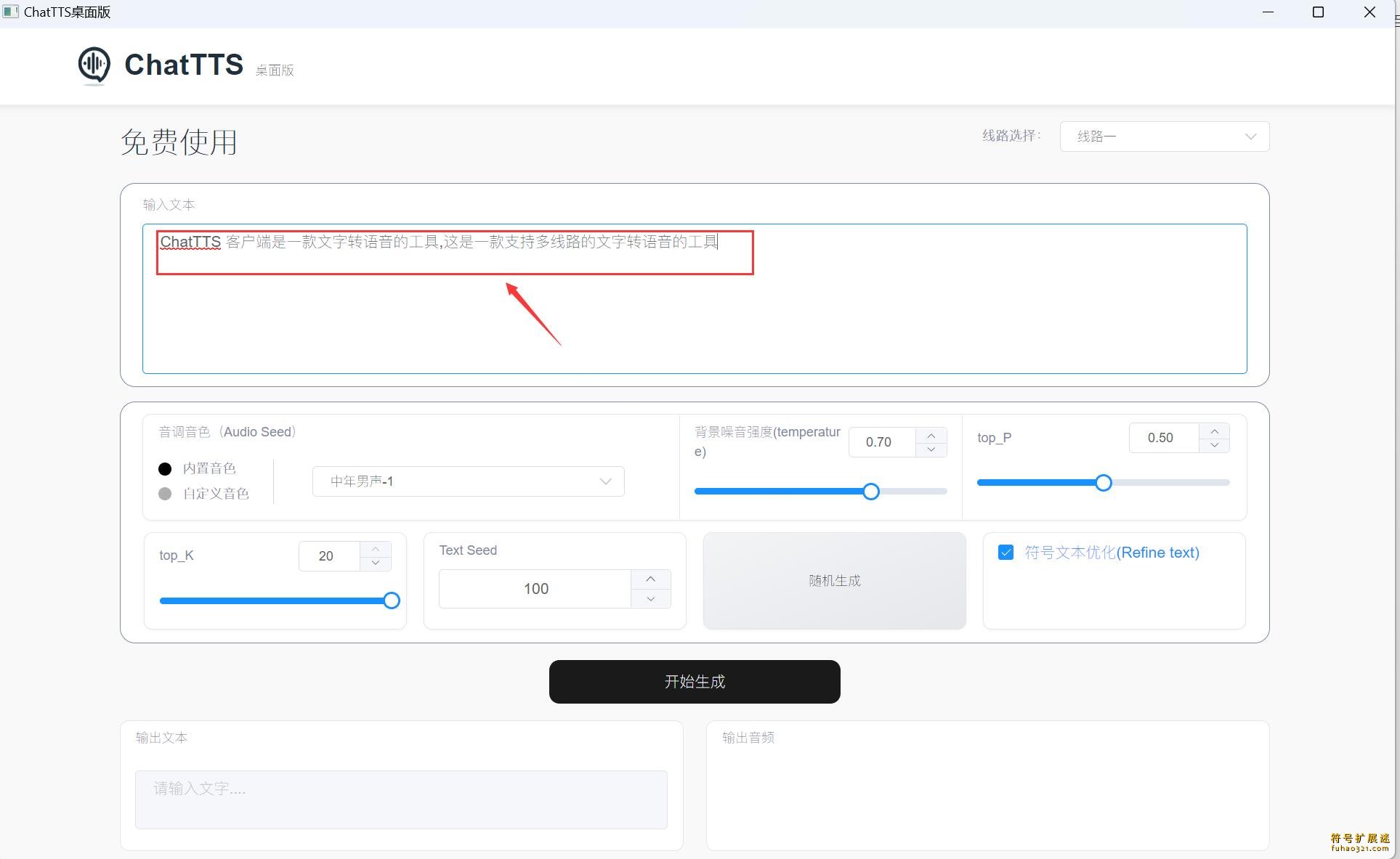Click the top_K slider handle
Image resolution: width=1400 pixels, height=859 pixels.
392,601
